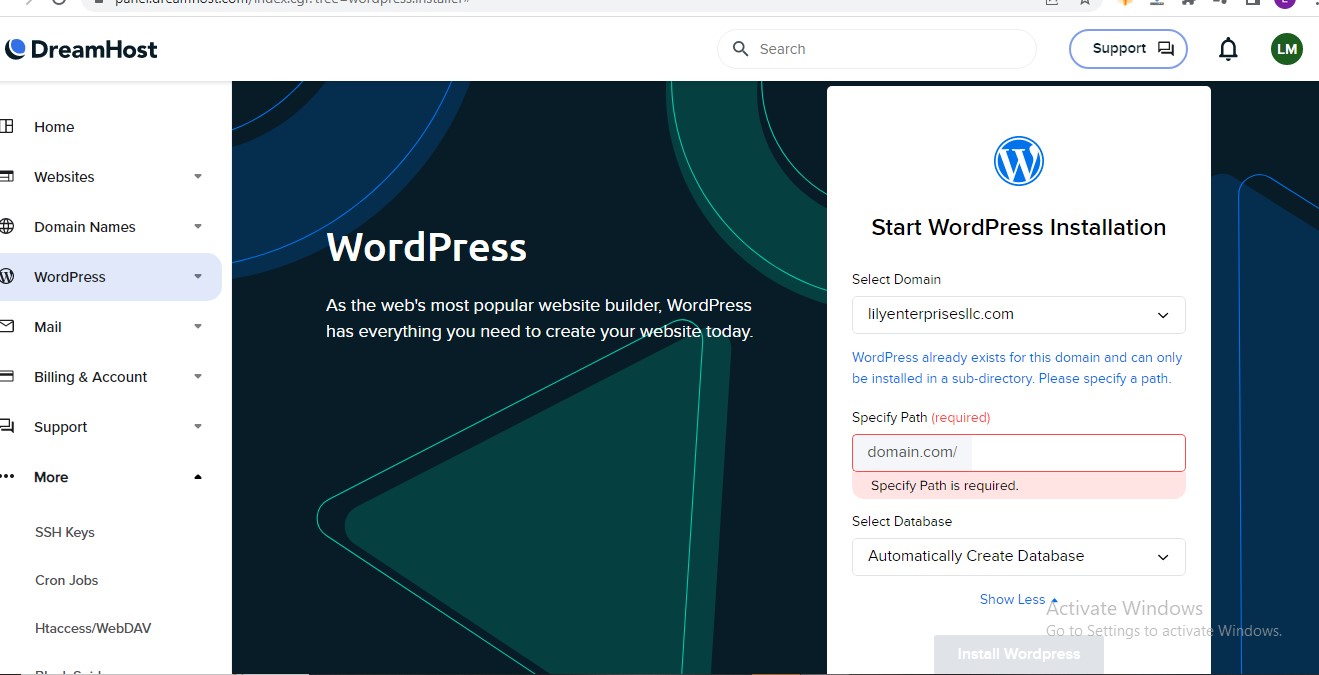The width and height of the screenshot is (1319, 675).
Task: Click the WordPress logo above the installation form
Action: pos(1018,160)
